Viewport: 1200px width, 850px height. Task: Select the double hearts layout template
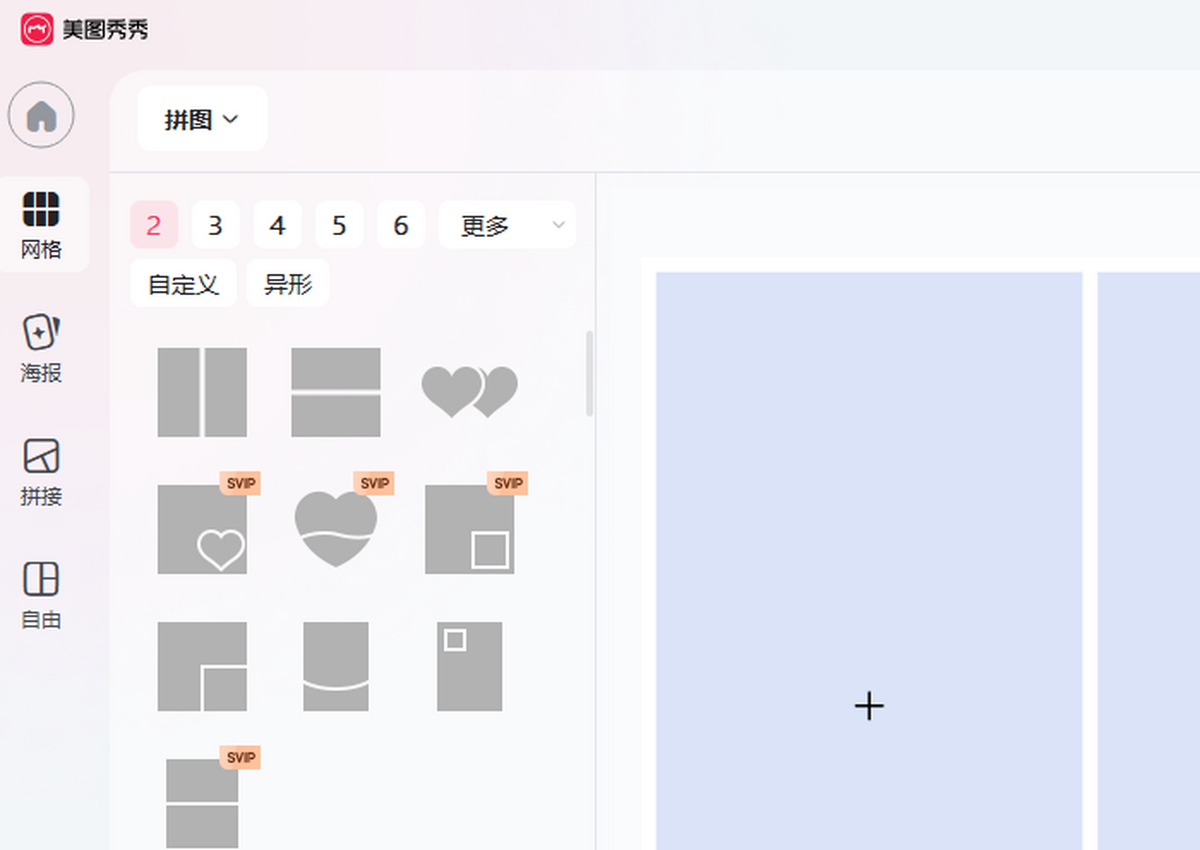coord(469,392)
